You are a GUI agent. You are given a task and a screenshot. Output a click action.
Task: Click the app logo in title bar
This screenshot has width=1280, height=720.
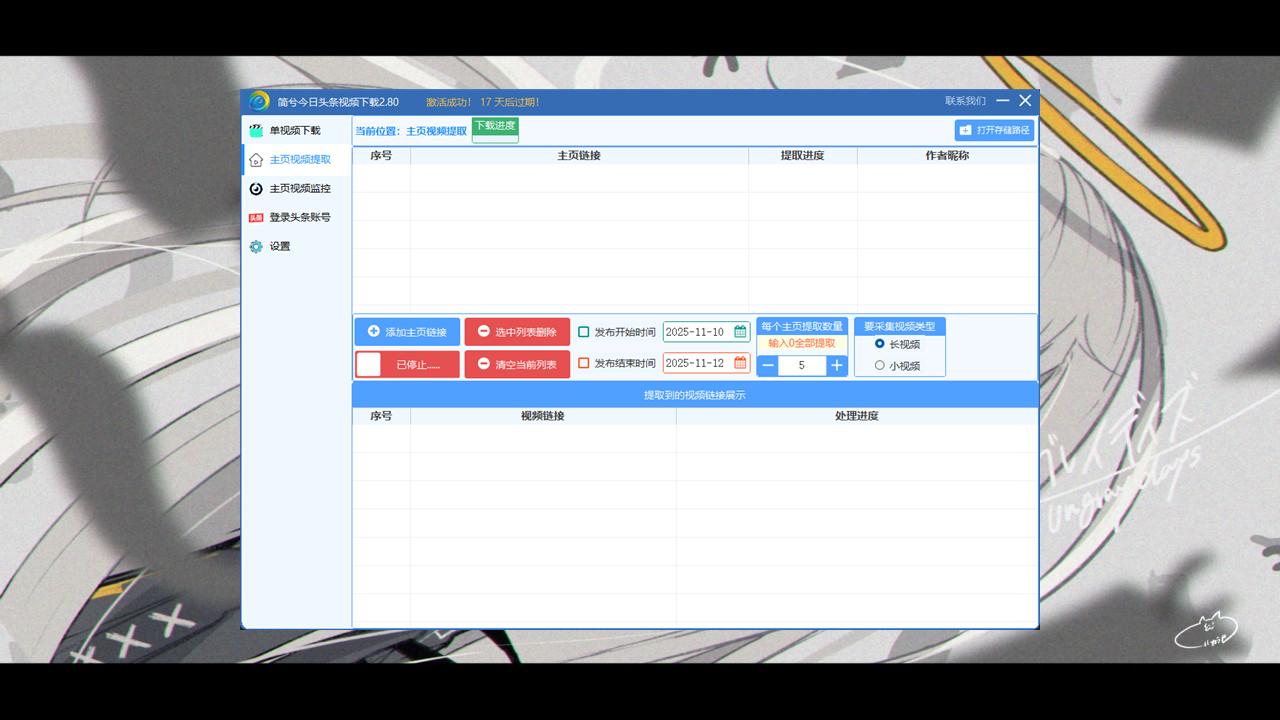pos(259,102)
